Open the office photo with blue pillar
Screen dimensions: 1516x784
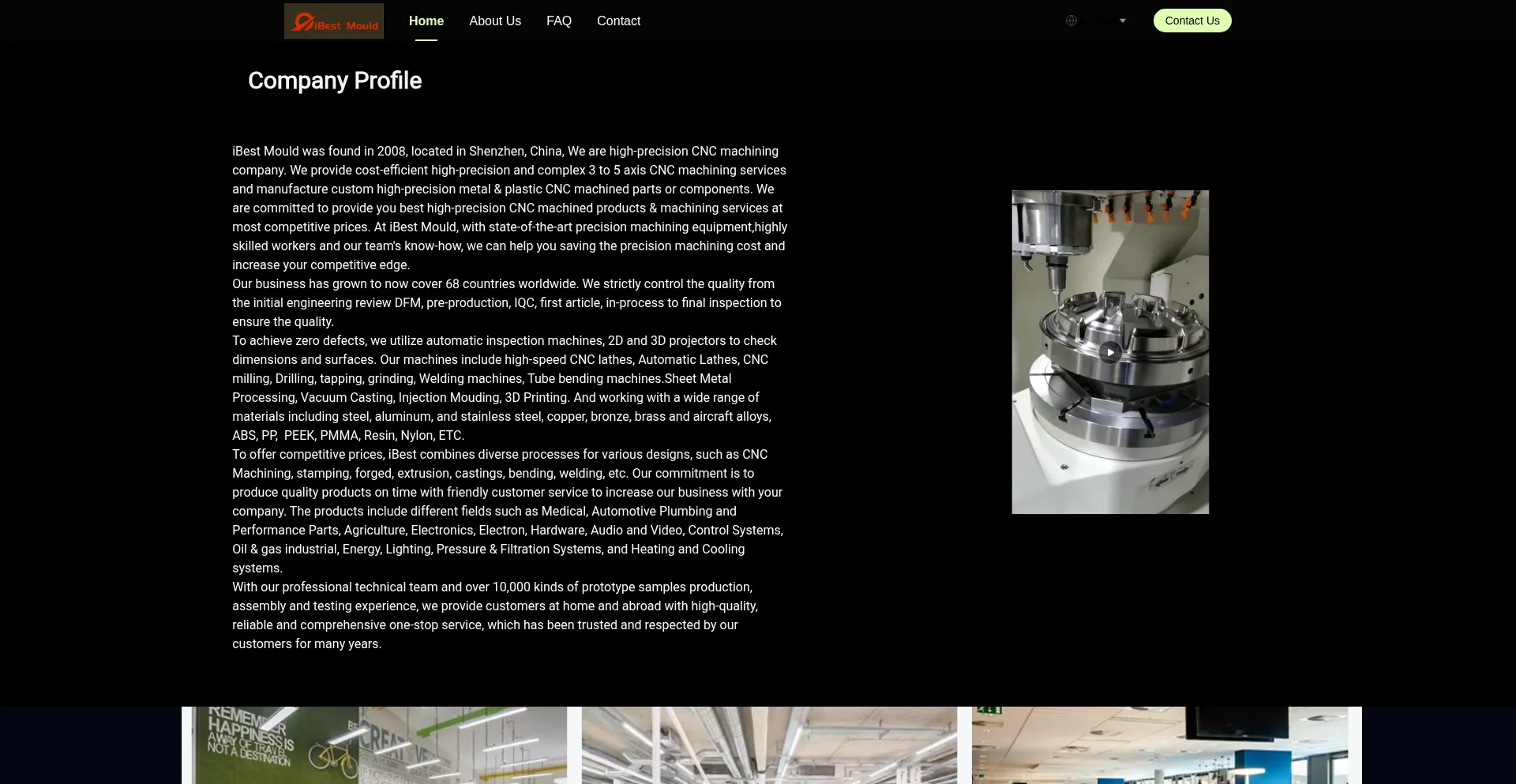[x=1159, y=745]
